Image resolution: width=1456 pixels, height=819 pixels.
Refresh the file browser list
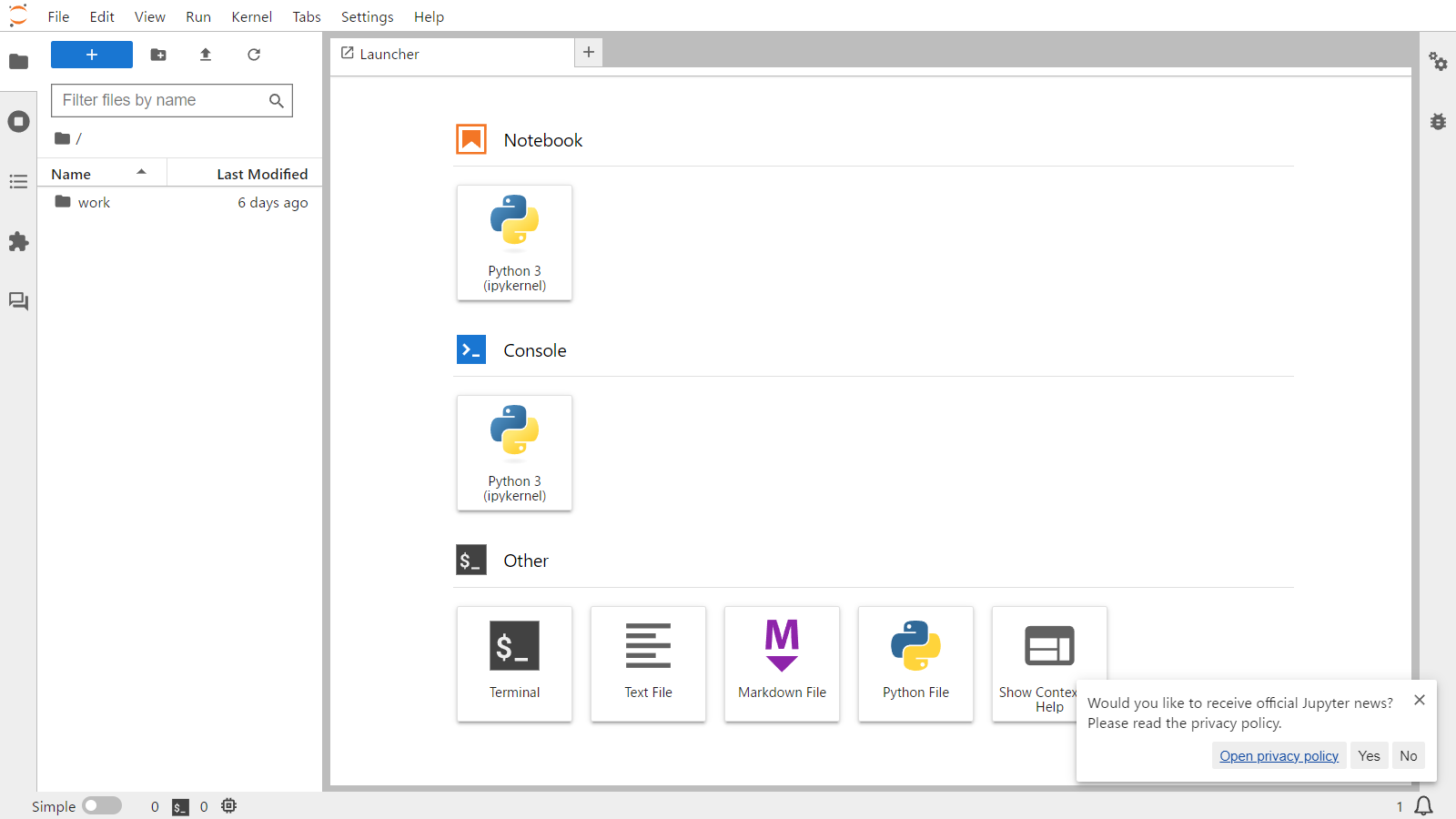(254, 55)
